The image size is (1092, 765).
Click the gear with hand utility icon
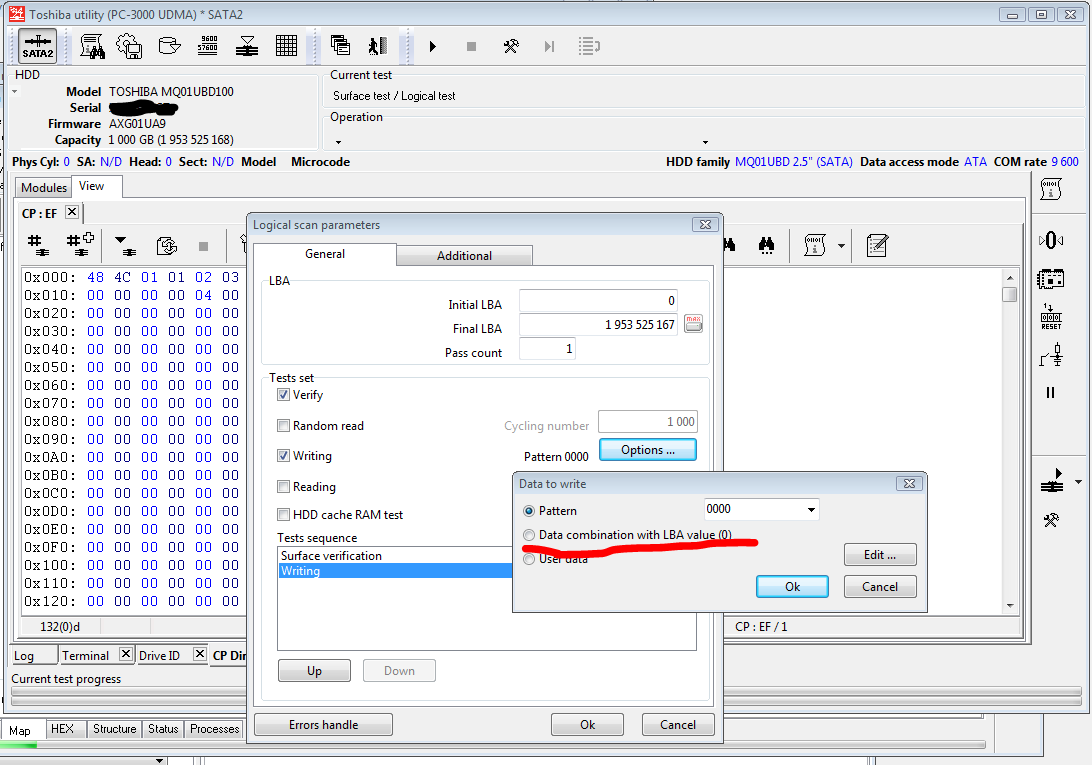click(130, 47)
